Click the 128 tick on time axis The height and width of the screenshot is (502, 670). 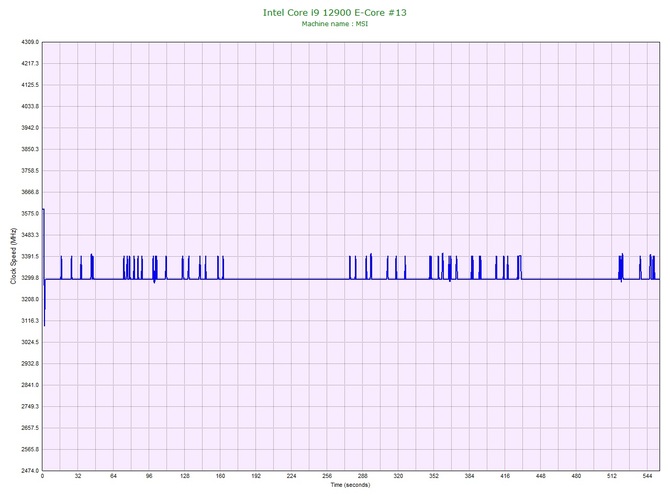click(185, 476)
